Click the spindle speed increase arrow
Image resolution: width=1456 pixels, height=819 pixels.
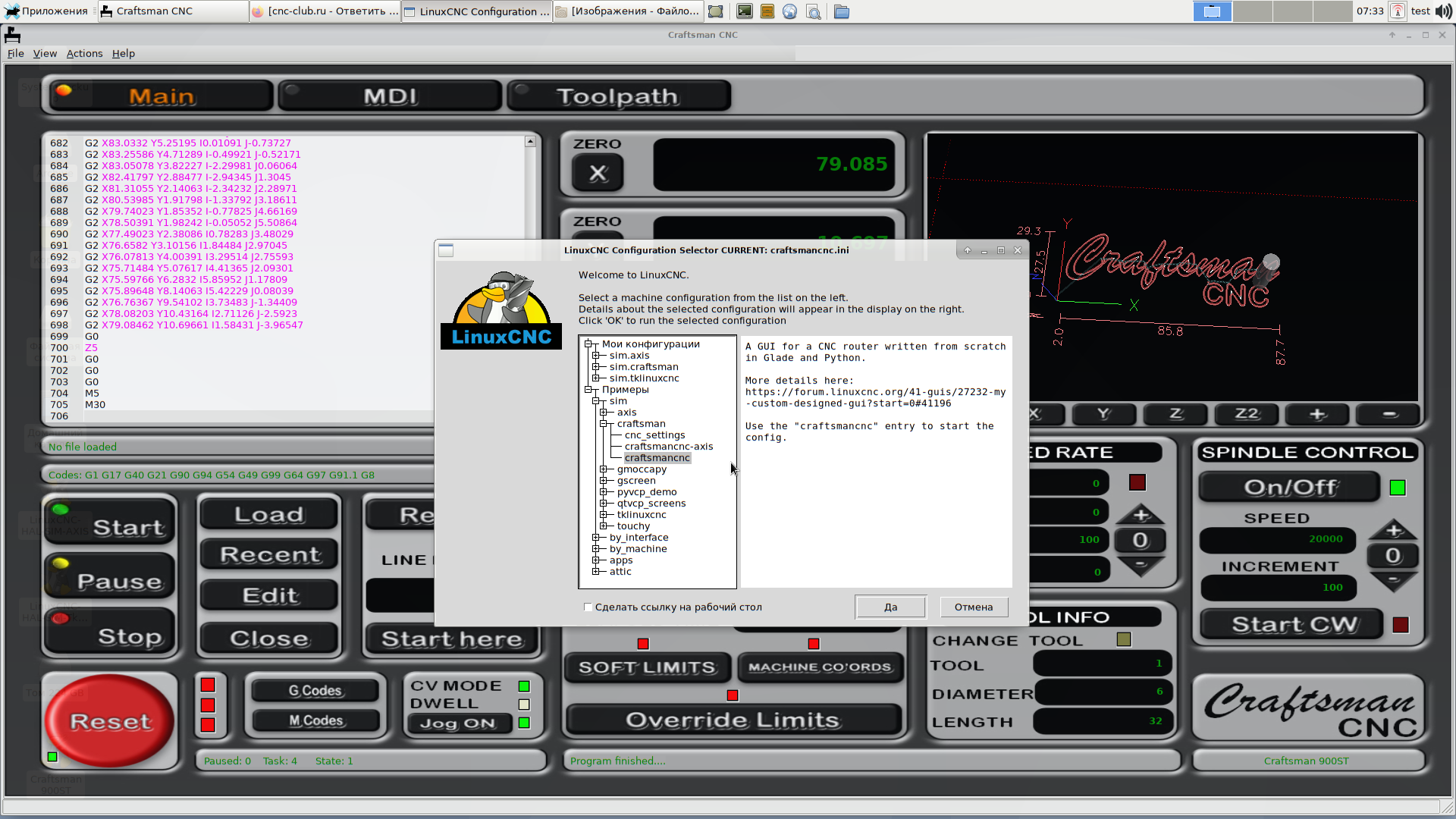(x=1394, y=530)
